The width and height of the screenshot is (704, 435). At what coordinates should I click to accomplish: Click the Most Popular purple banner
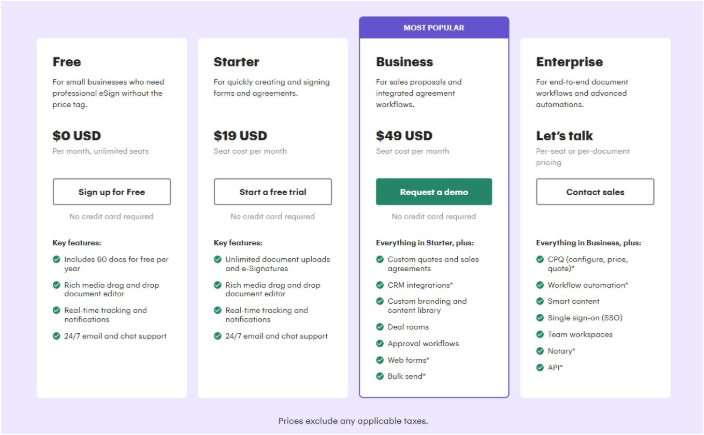pos(433,27)
